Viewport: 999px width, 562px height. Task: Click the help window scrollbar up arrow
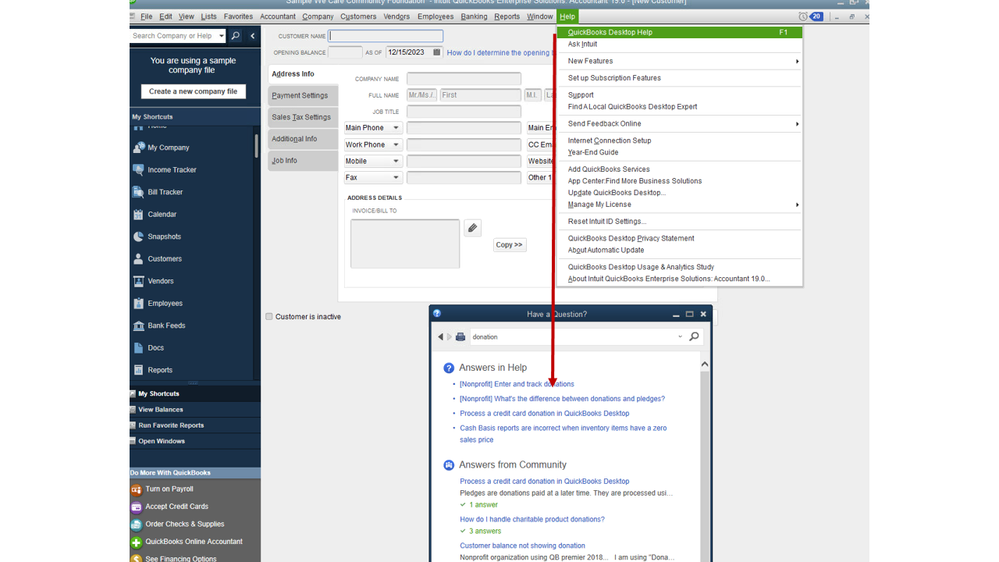point(705,364)
